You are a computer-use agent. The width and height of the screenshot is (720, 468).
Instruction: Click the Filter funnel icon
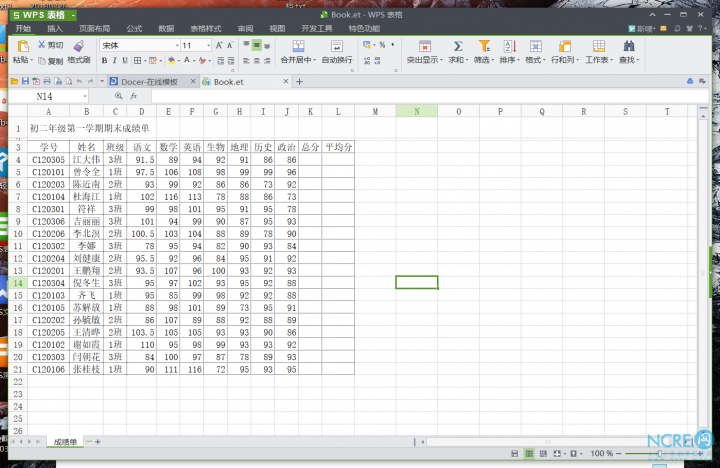484,46
